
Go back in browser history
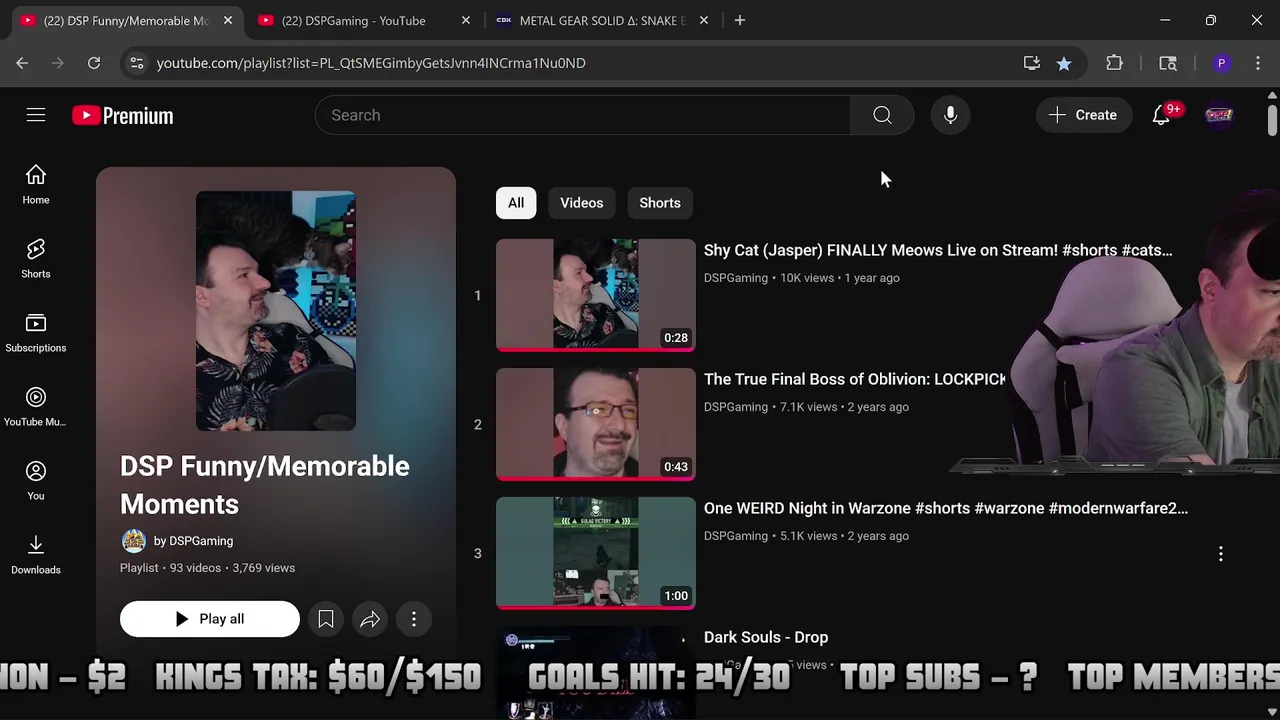point(22,63)
